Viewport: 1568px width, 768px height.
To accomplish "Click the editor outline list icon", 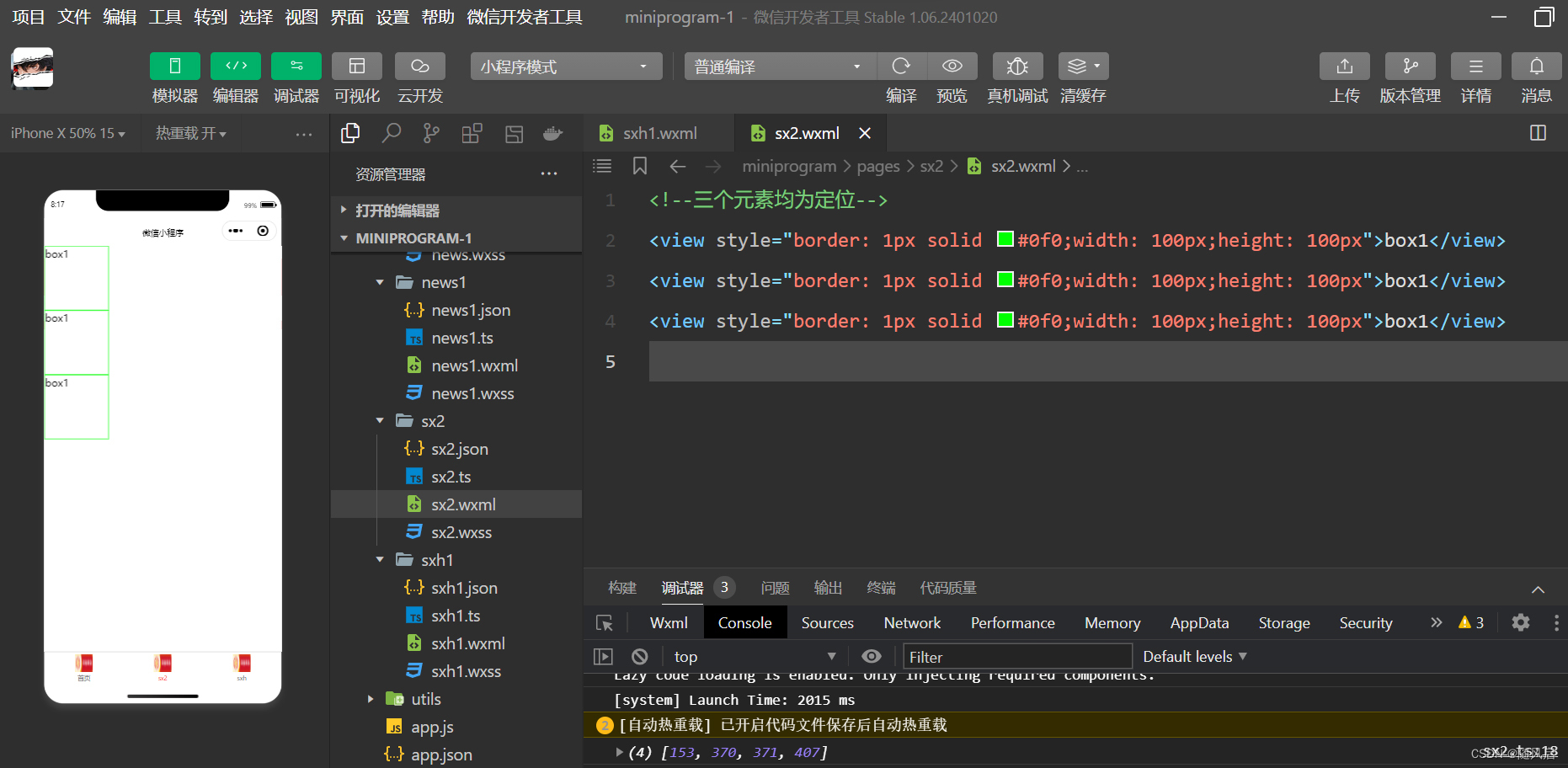I will coord(602,166).
